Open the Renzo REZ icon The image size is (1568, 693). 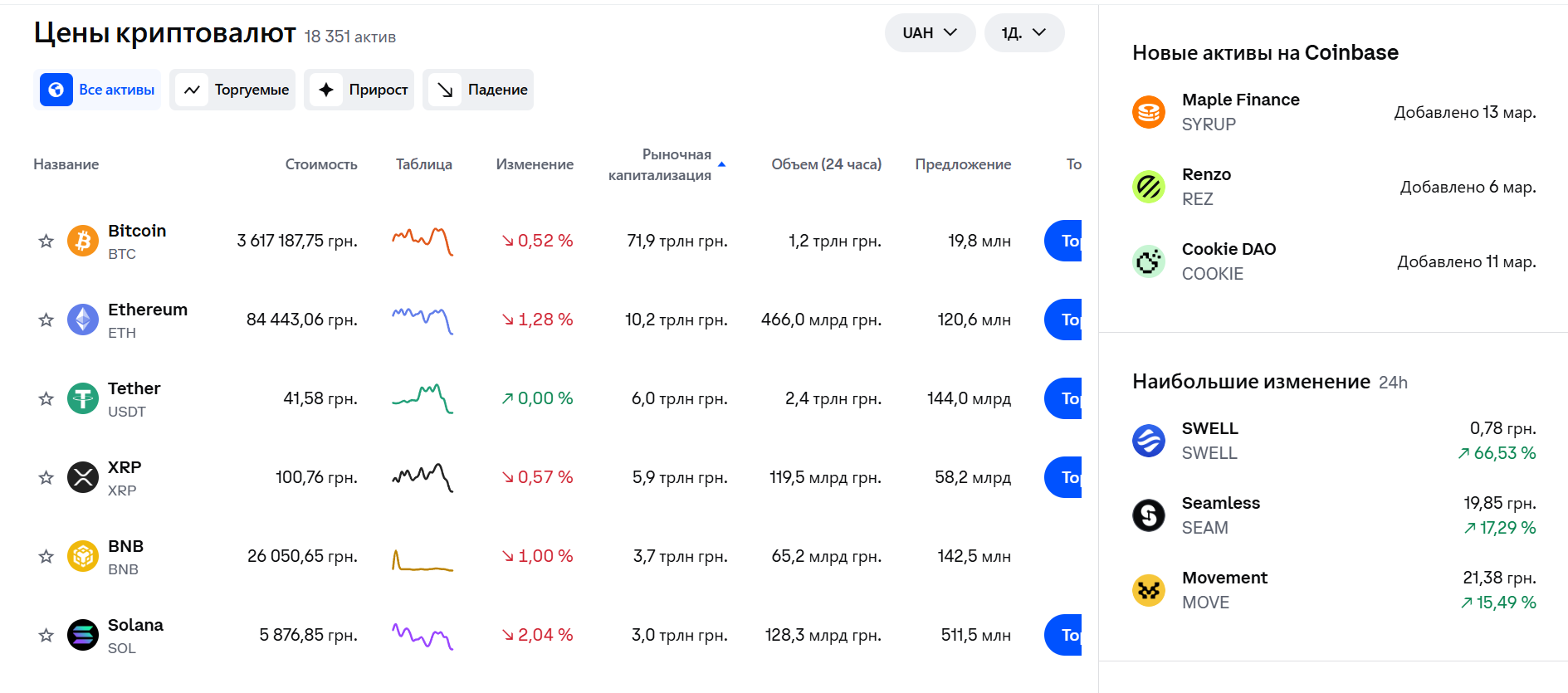click(1149, 187)
